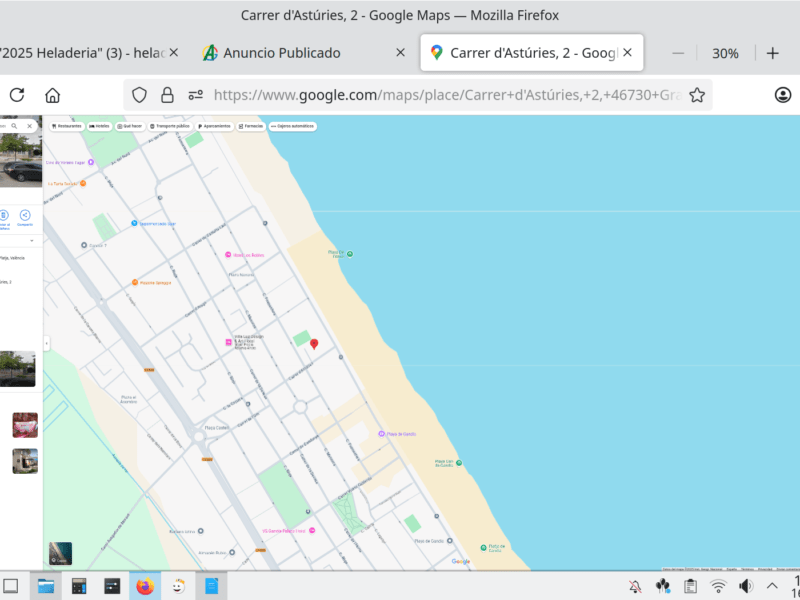Zoom out with the minus button
The image size is (800, 600).
tap(678, 53)
